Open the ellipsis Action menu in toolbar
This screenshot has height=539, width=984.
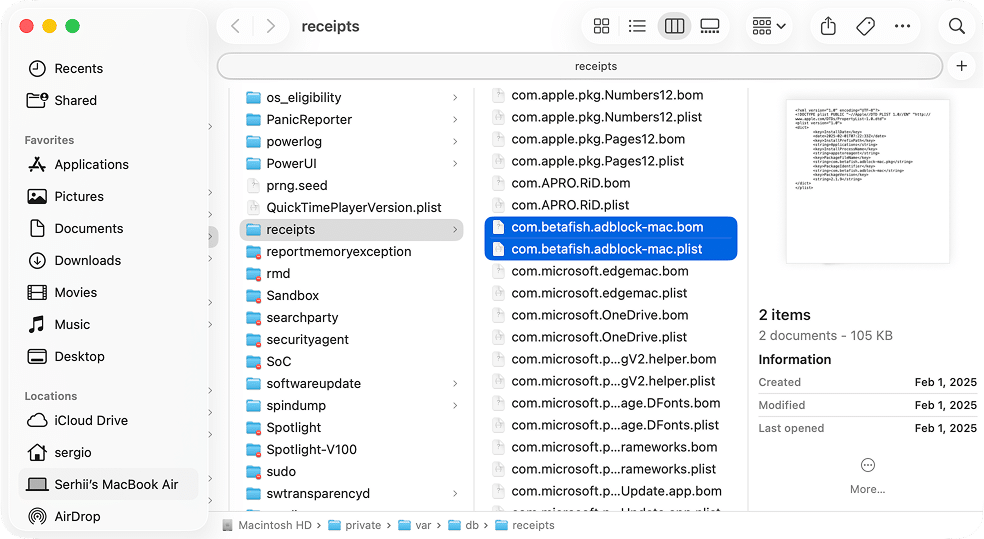[x=902, y=26]
